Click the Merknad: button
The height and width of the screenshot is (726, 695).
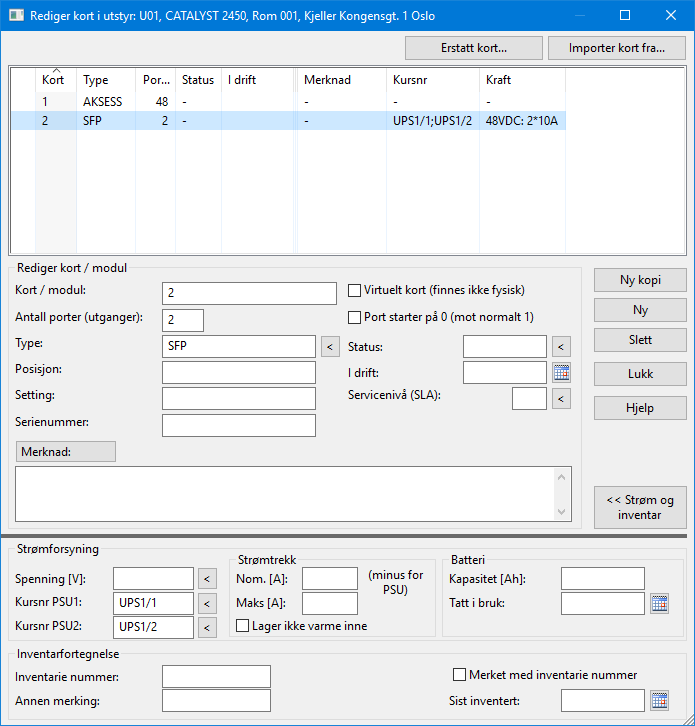click(66, 451)
